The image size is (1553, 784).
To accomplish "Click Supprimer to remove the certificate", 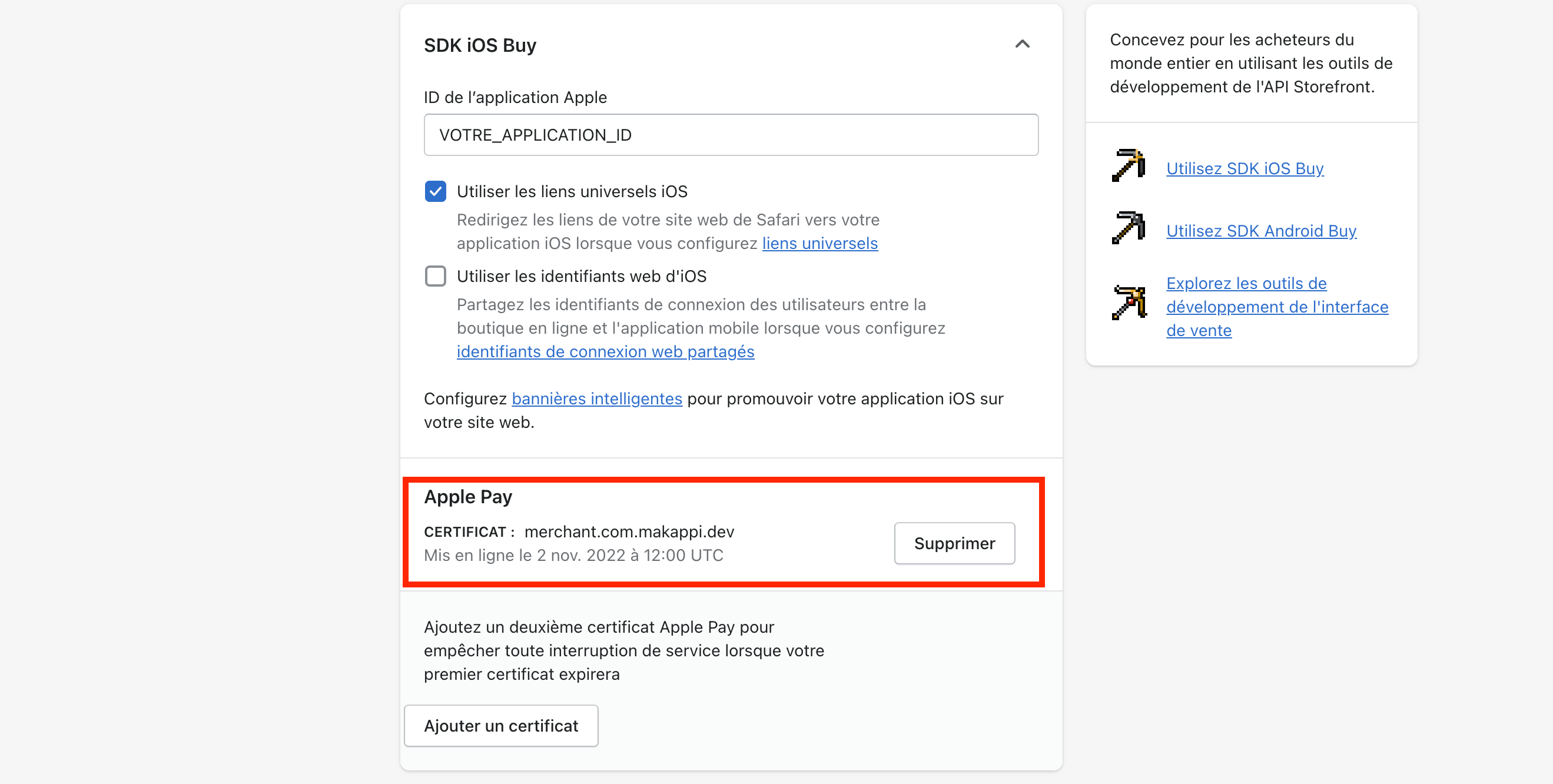I will click(x=954, y=543).
